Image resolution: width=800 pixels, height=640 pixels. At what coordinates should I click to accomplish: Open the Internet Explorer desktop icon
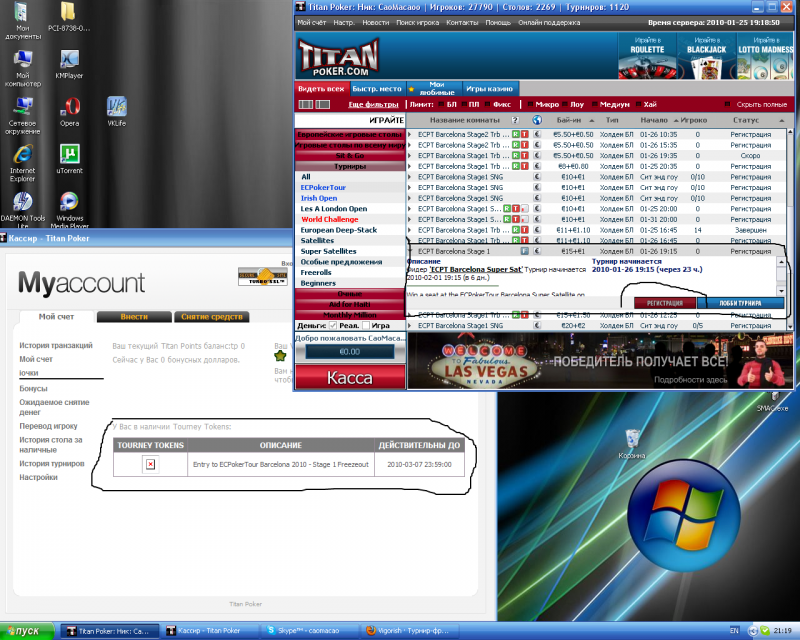click(x=22, y=163)
